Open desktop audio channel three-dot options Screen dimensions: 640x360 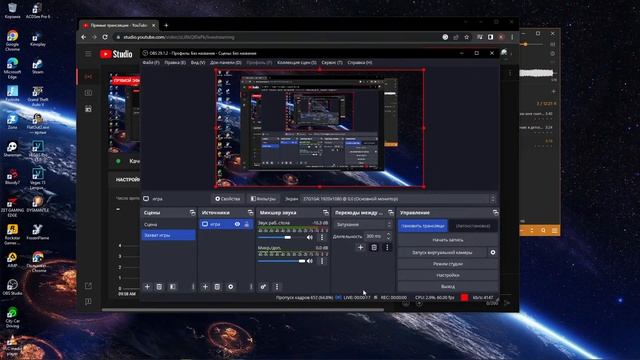click(322, 237)
